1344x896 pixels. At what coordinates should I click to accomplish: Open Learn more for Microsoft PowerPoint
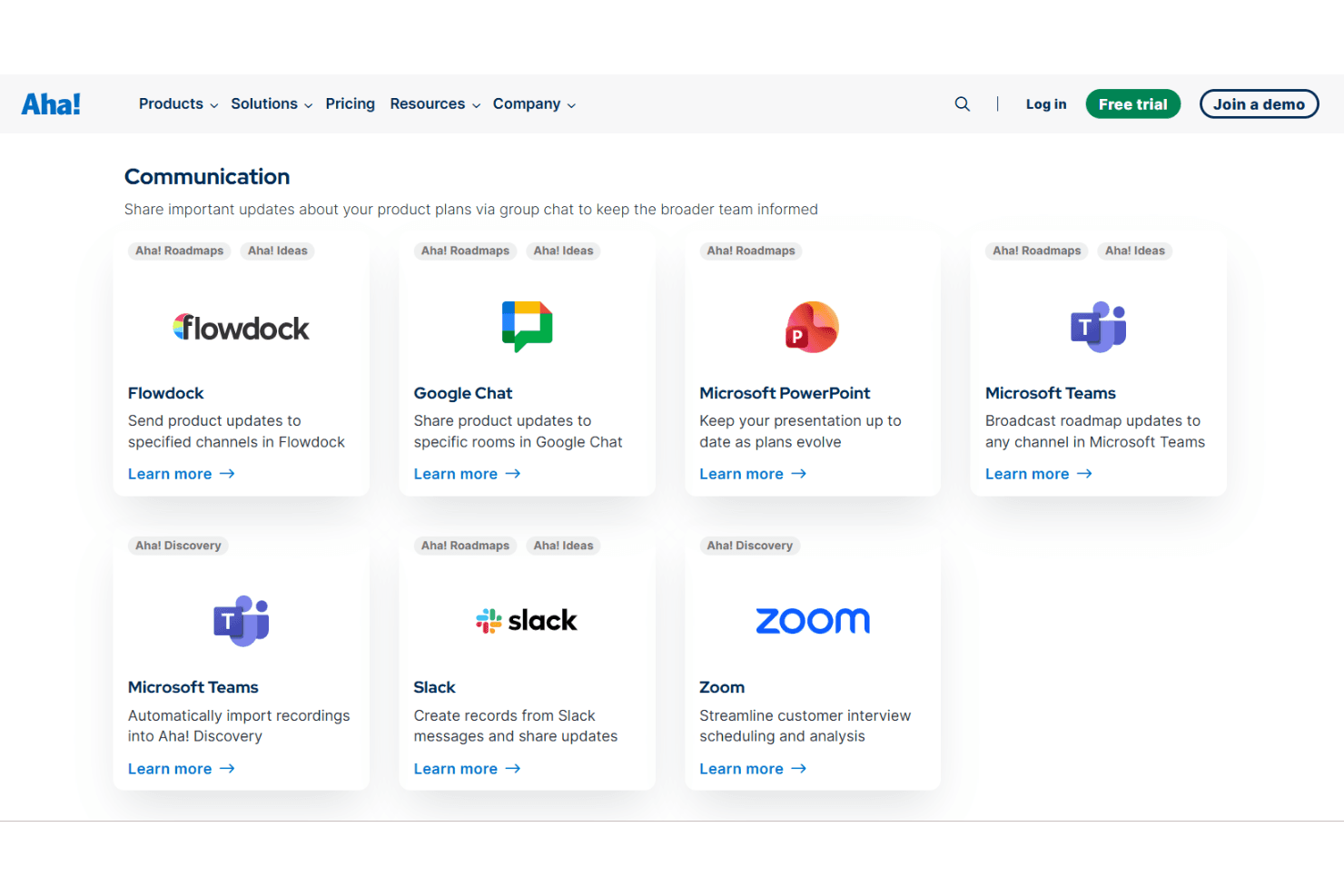(753, 474)
